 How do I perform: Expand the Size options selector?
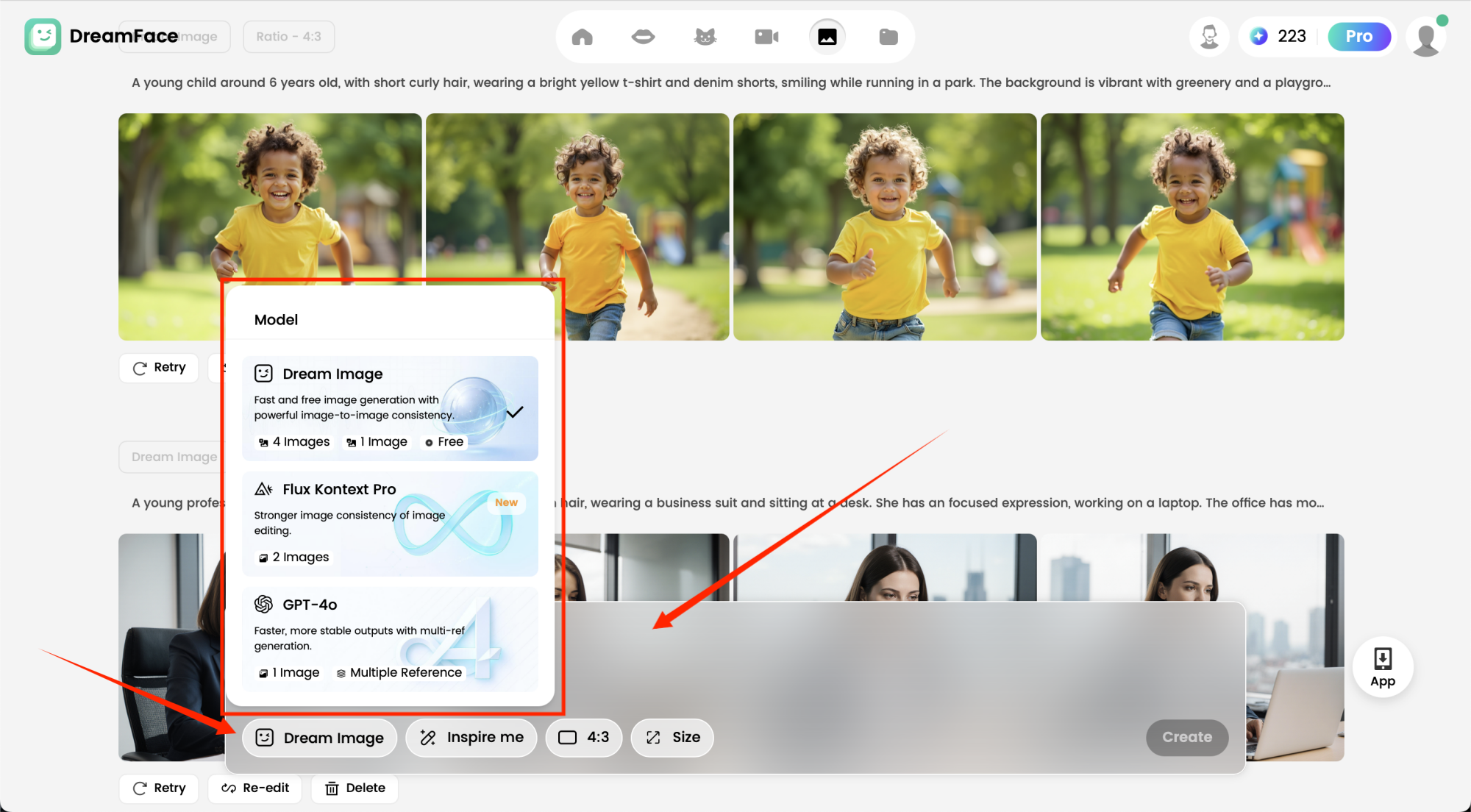pyautogui.click(x=672, y=738)
